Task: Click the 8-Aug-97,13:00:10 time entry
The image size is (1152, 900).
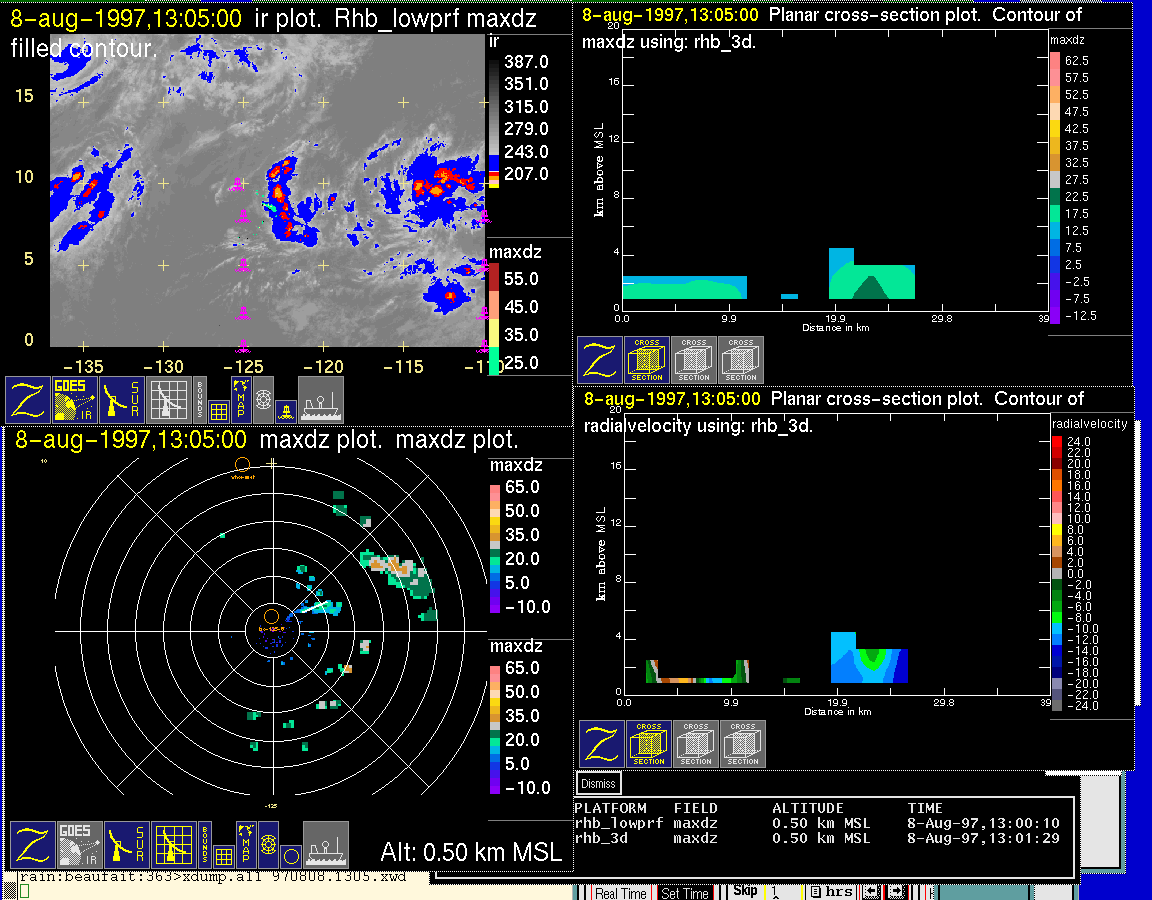Action: (983, 824)
